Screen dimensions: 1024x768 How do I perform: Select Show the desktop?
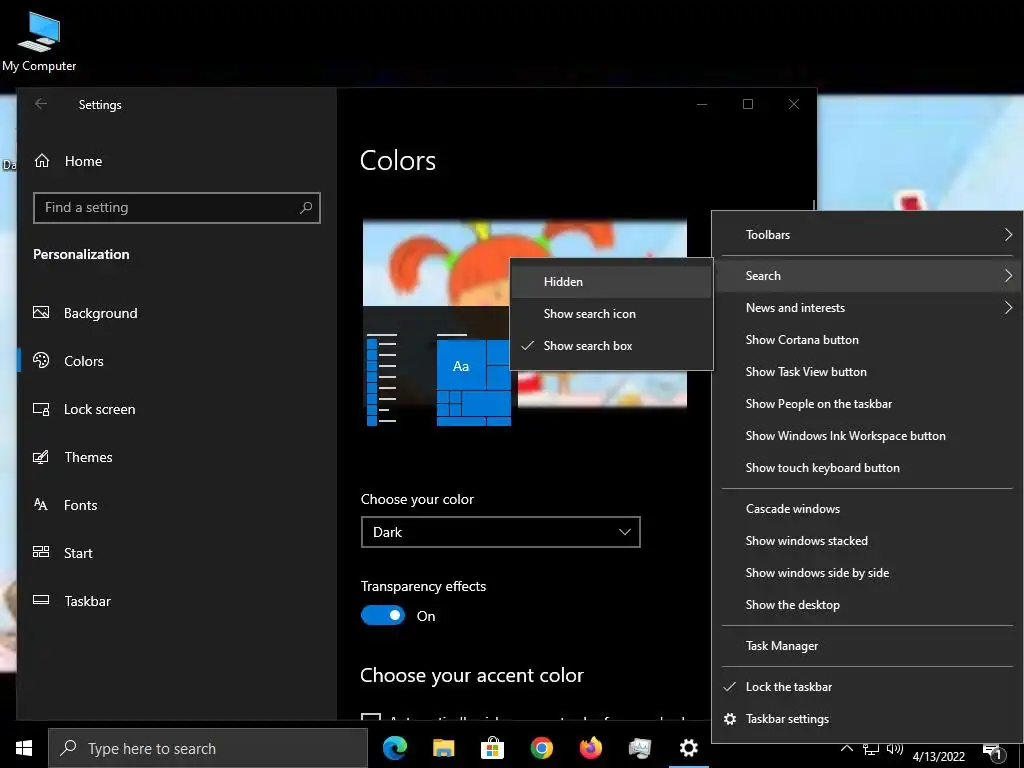coord(869,605)
